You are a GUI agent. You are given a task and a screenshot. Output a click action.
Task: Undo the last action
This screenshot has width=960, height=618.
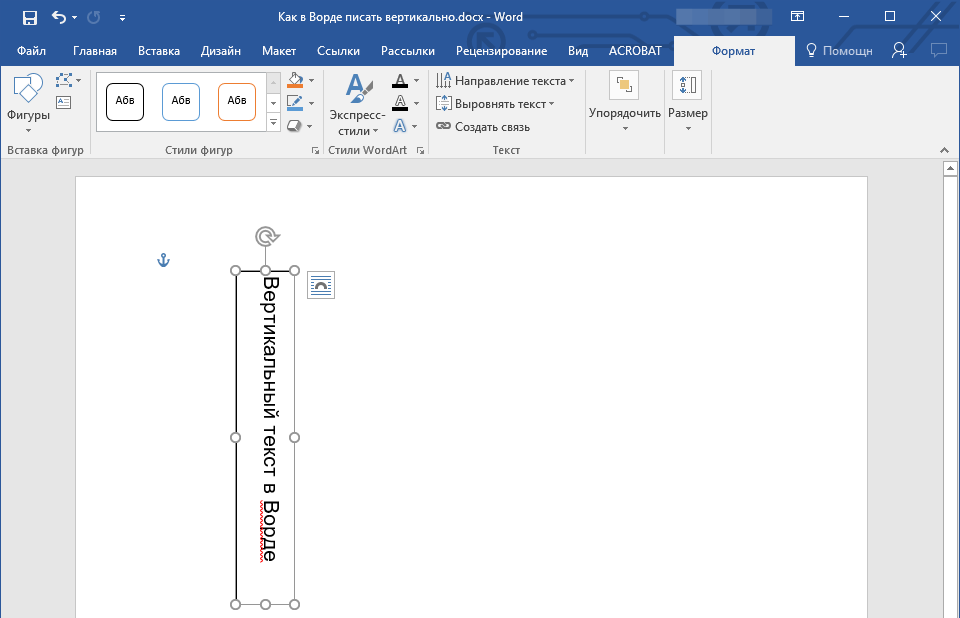coord(59,17)
